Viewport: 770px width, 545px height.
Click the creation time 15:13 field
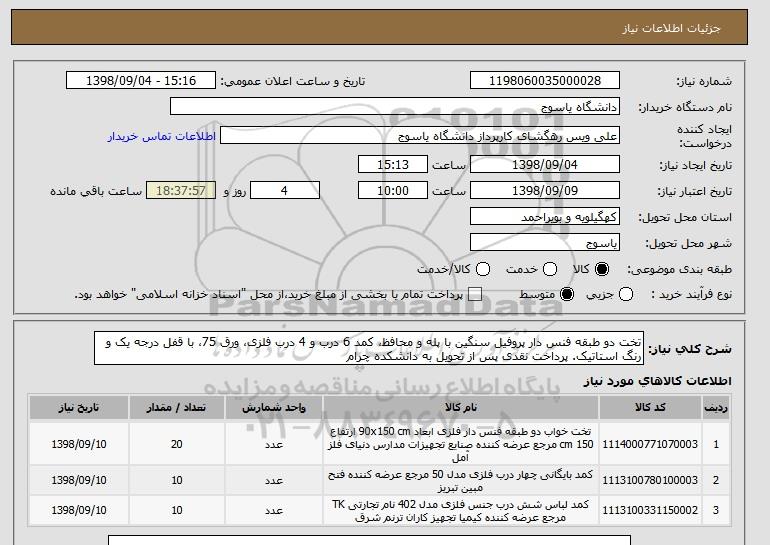pos(393,164)
